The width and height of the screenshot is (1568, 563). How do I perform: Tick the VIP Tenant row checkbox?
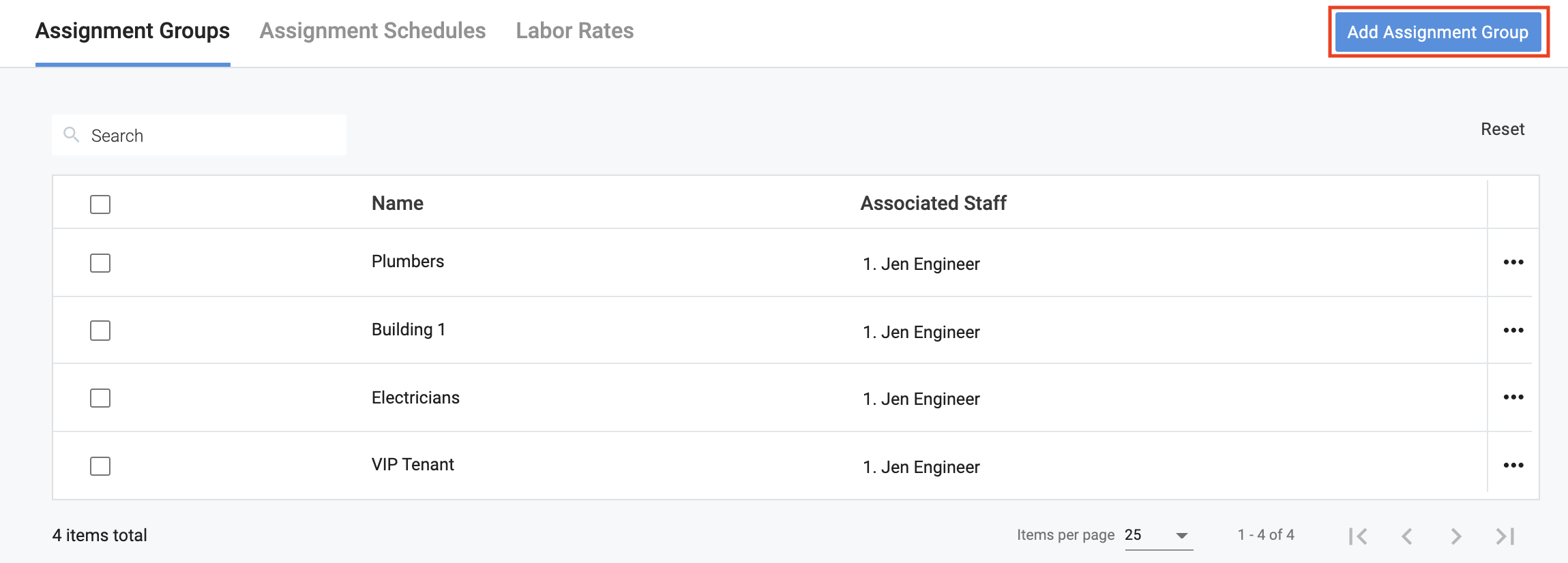(100, 466)
